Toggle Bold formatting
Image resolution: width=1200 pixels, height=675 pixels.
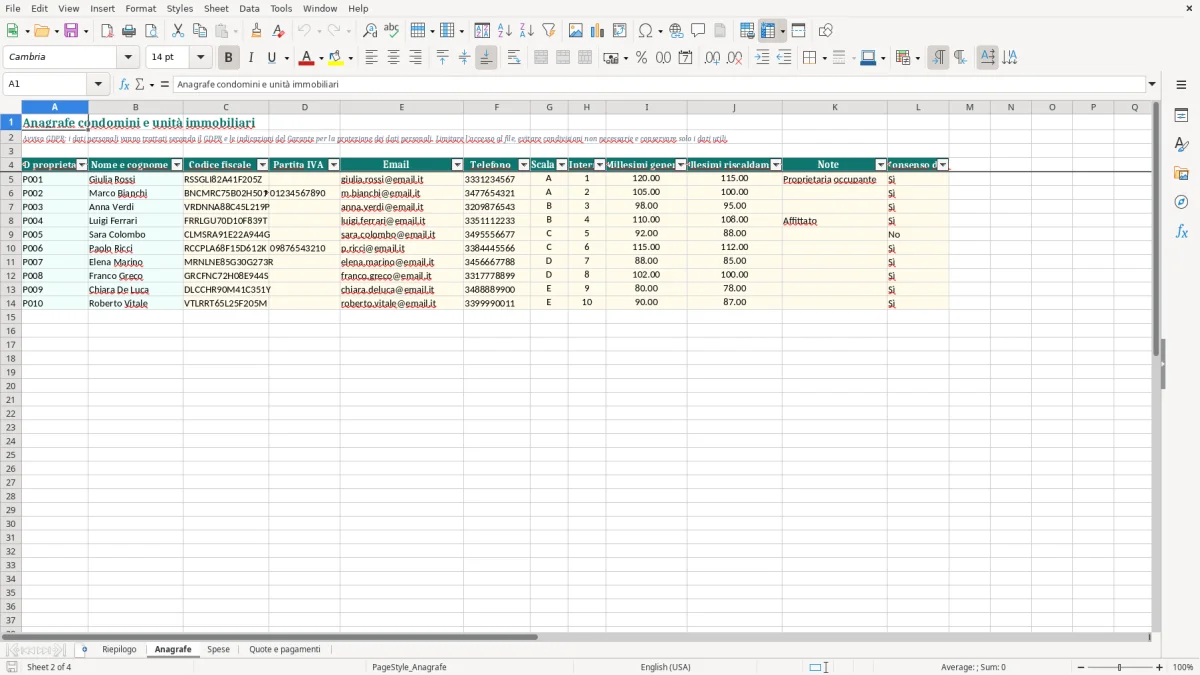229,58
